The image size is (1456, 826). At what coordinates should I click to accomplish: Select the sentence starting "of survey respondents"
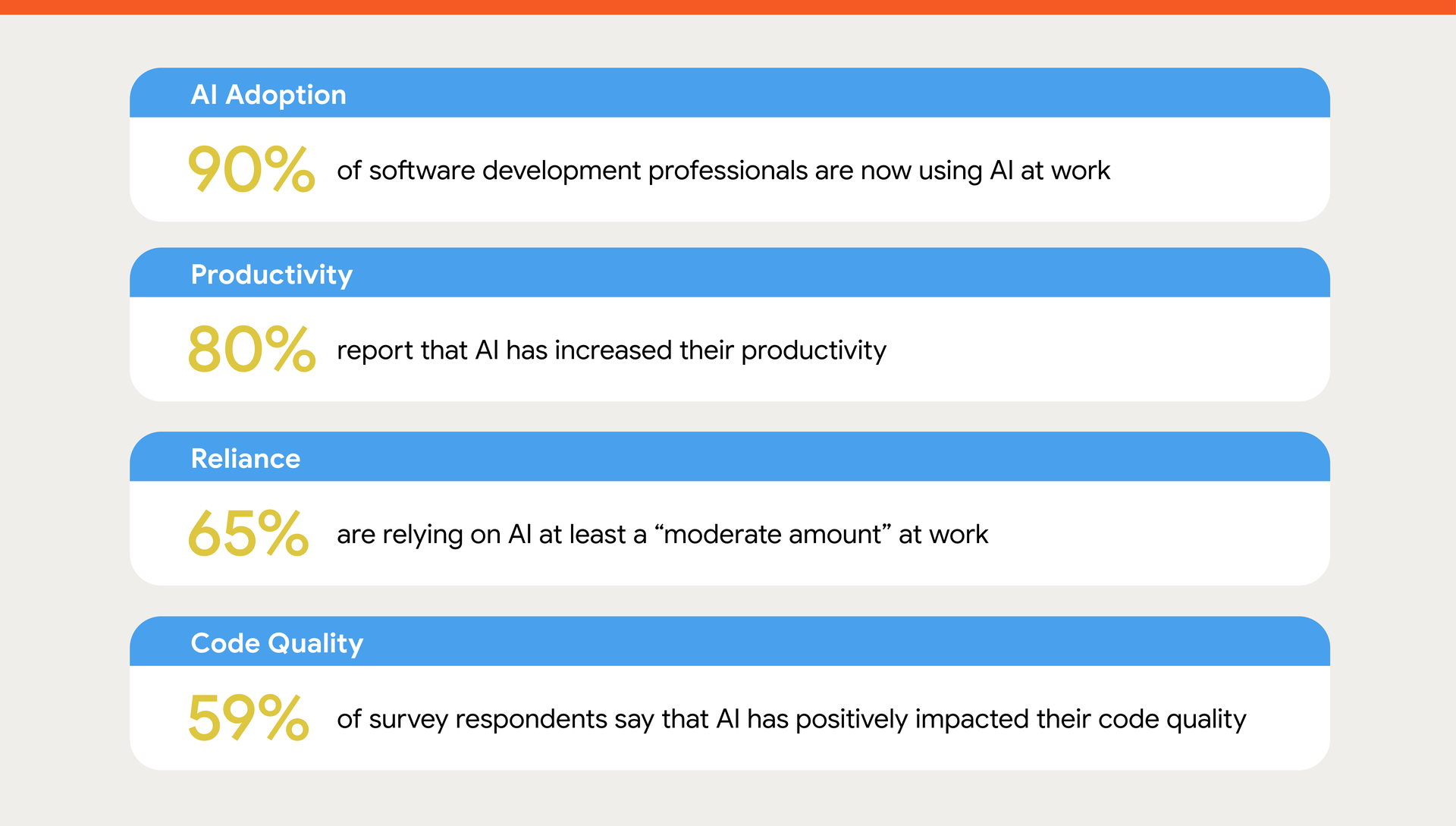coord(791,719)
